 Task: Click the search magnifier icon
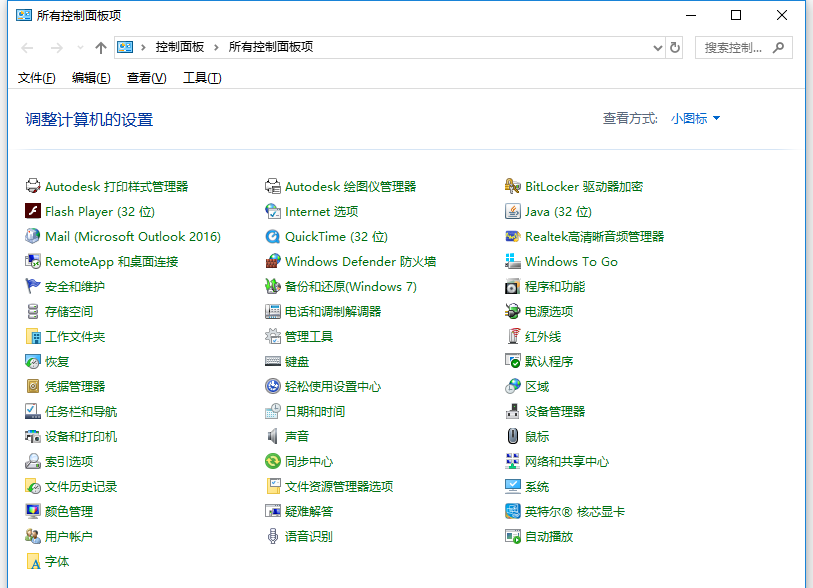coord(778,48)
